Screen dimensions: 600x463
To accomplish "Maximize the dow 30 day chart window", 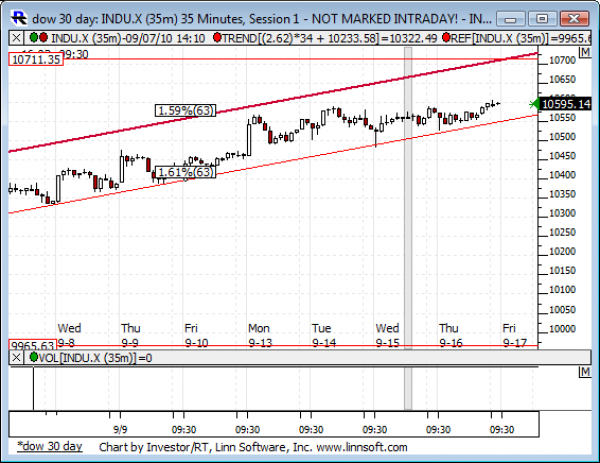I will [x=542, y=18].
